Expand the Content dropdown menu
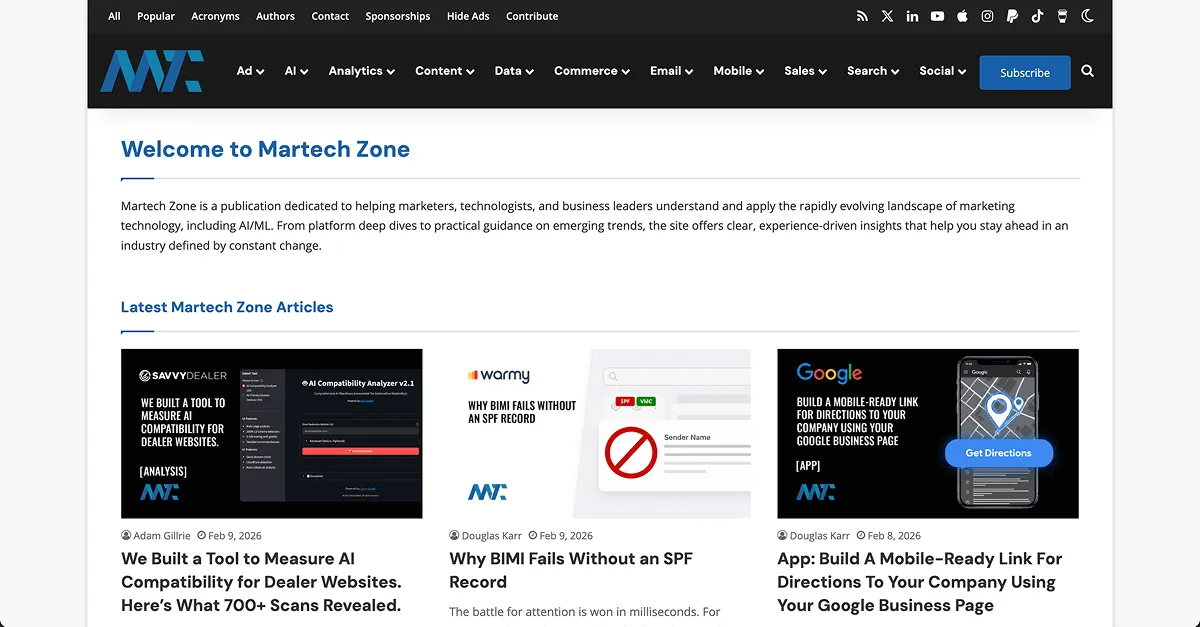The height and width of the screenshot is (627, 1200). click(445, 71)
